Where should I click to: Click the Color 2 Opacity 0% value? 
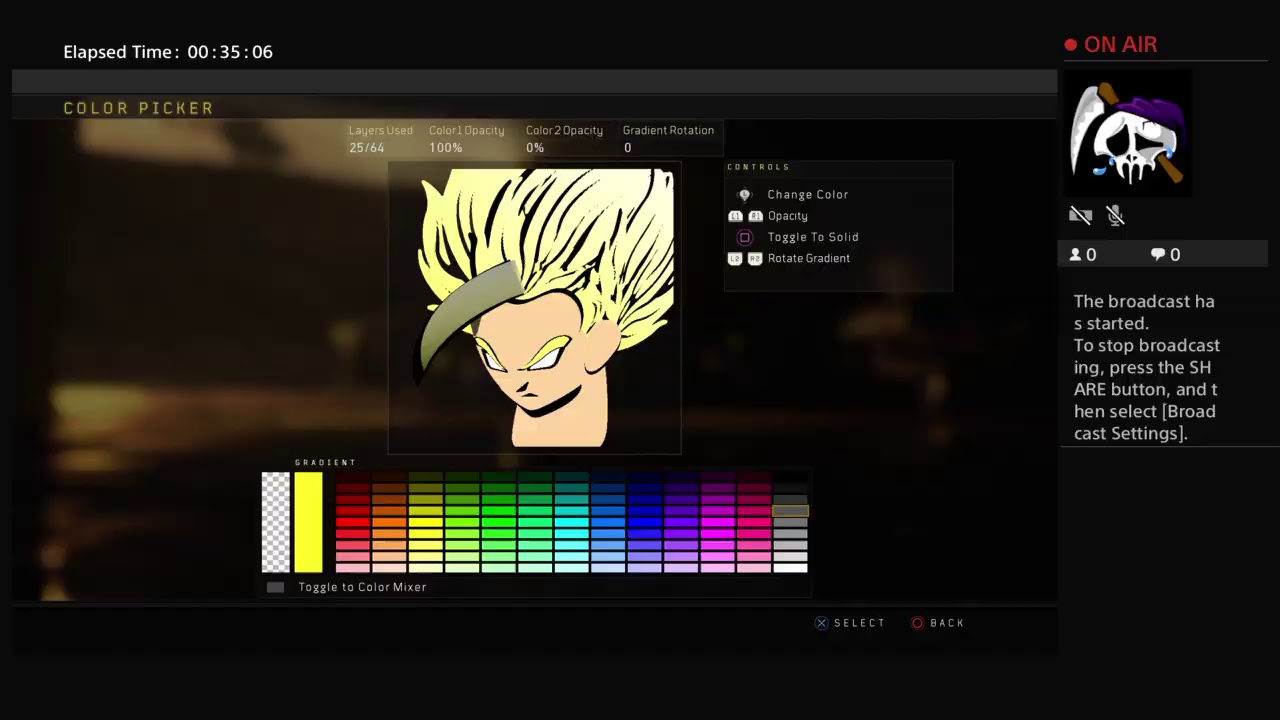535,148
